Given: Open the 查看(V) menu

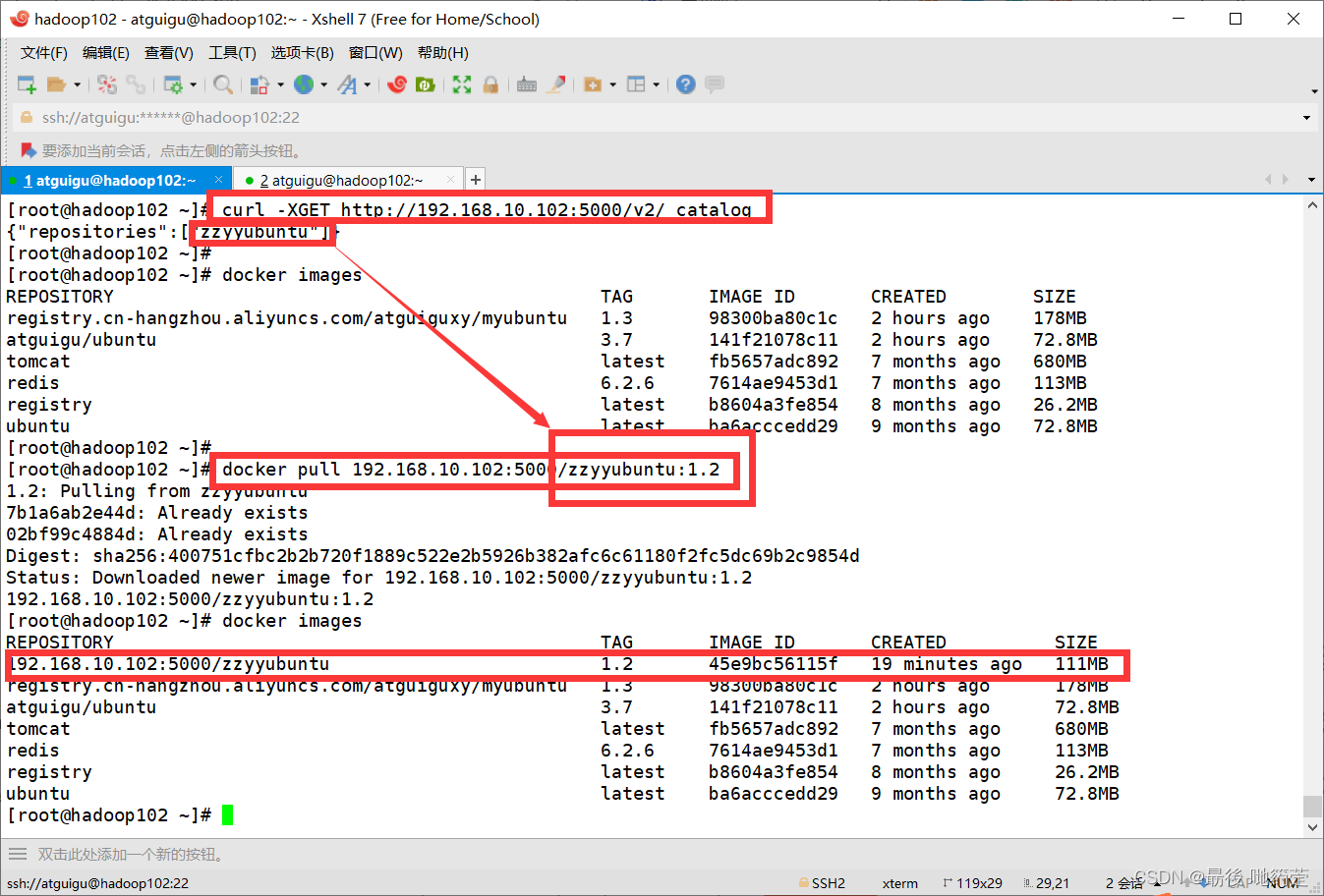Looking at the screenshot, I should click(x=169, y=52).
